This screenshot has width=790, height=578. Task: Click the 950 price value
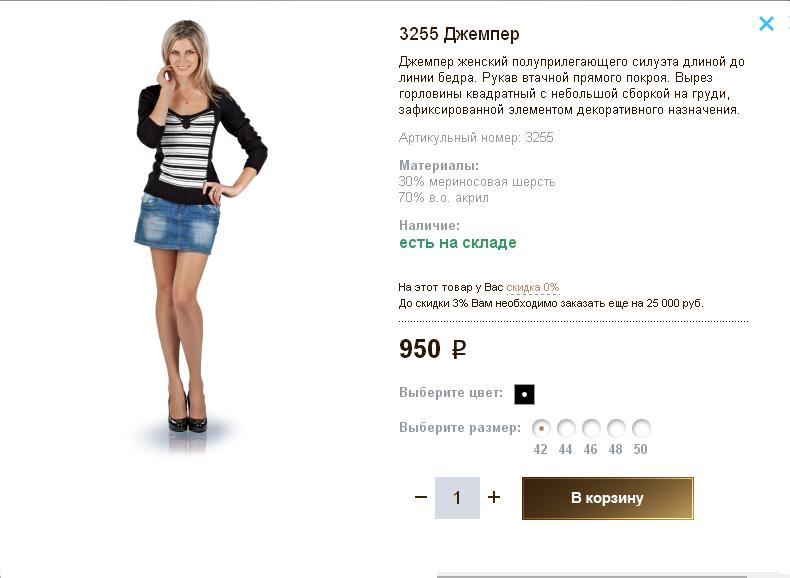click(x=420, y=349)
